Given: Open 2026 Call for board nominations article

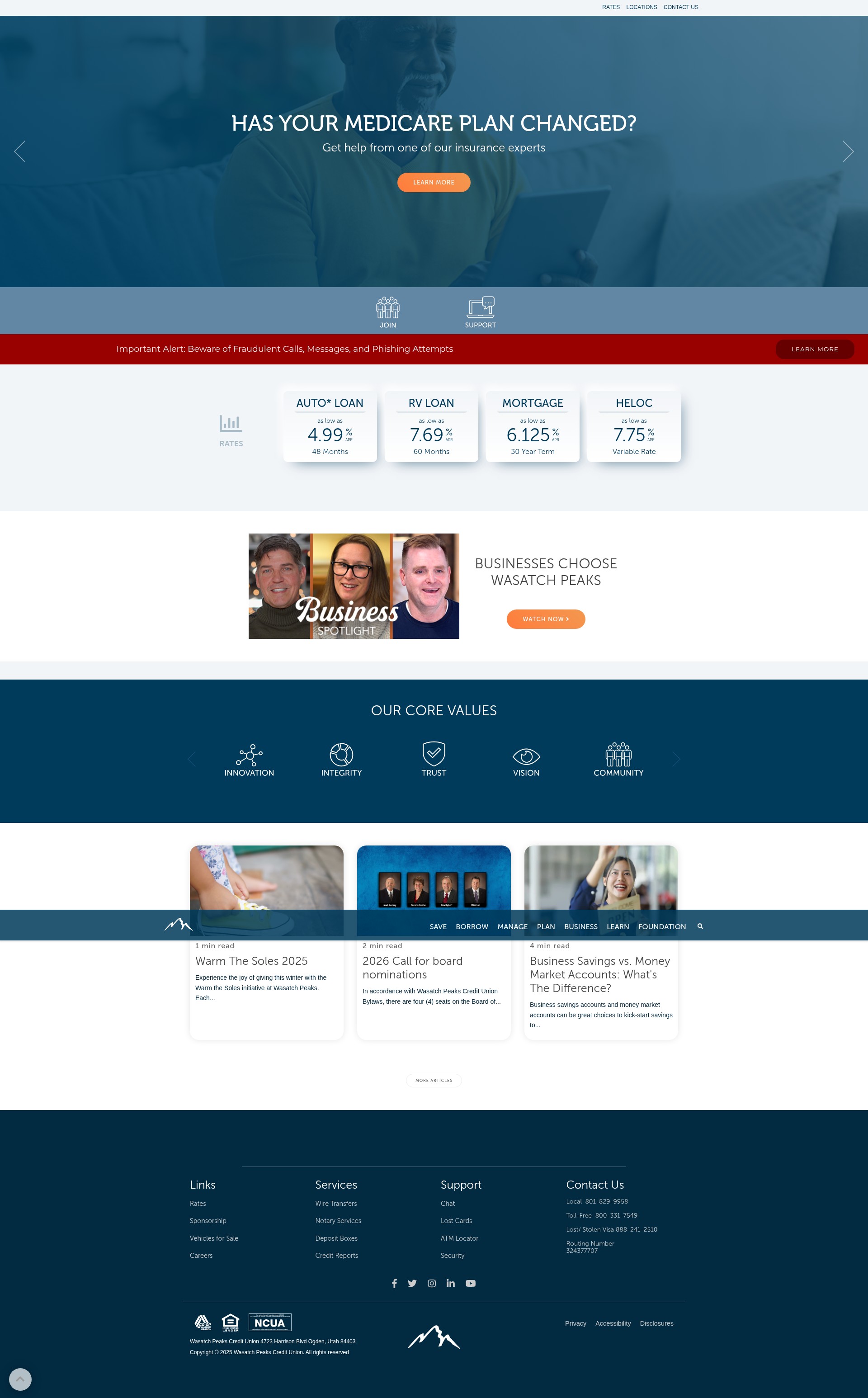Looking at the screenshot, I should point(412,968).
